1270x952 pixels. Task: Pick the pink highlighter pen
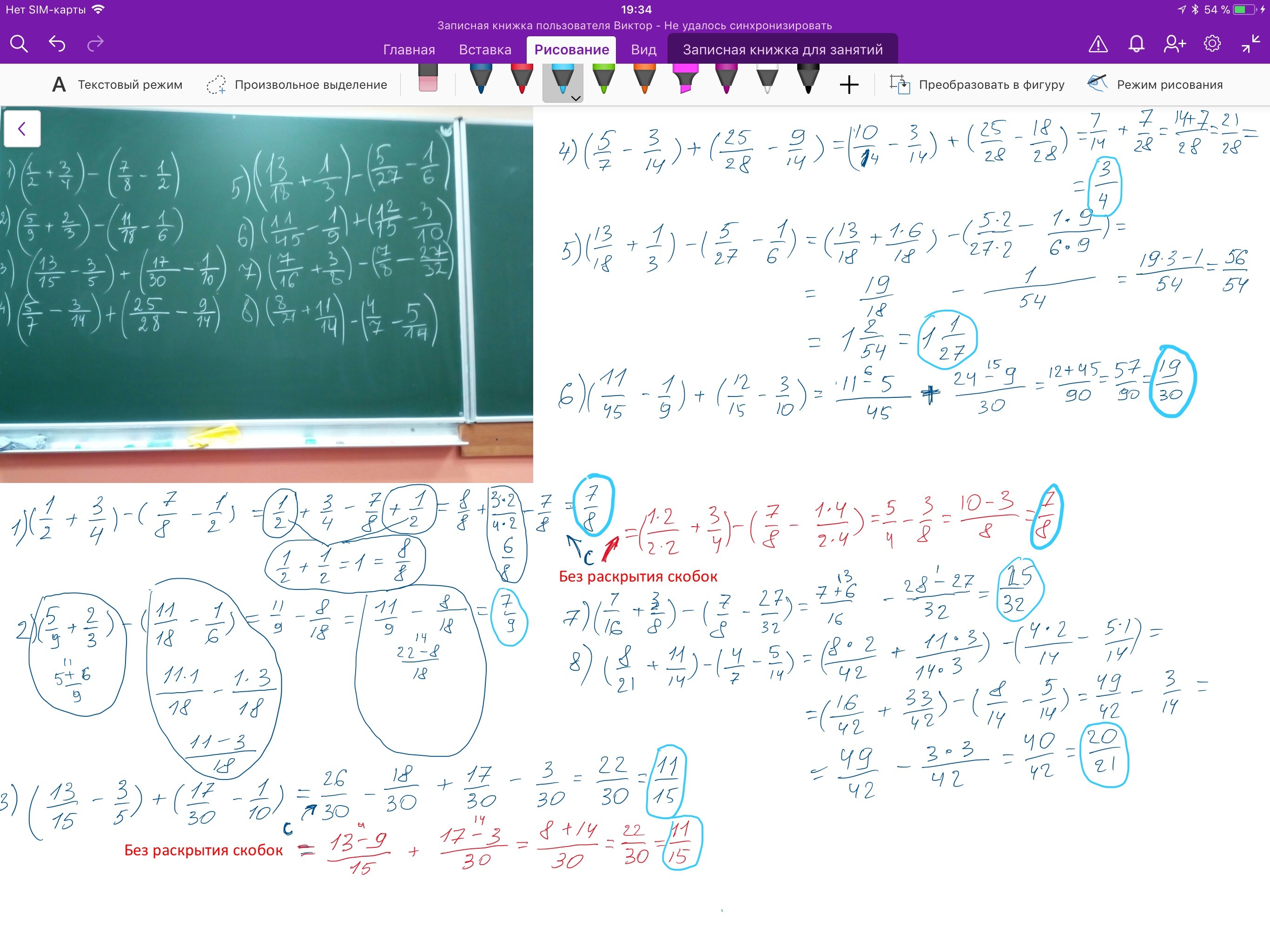tap(686, 79)
